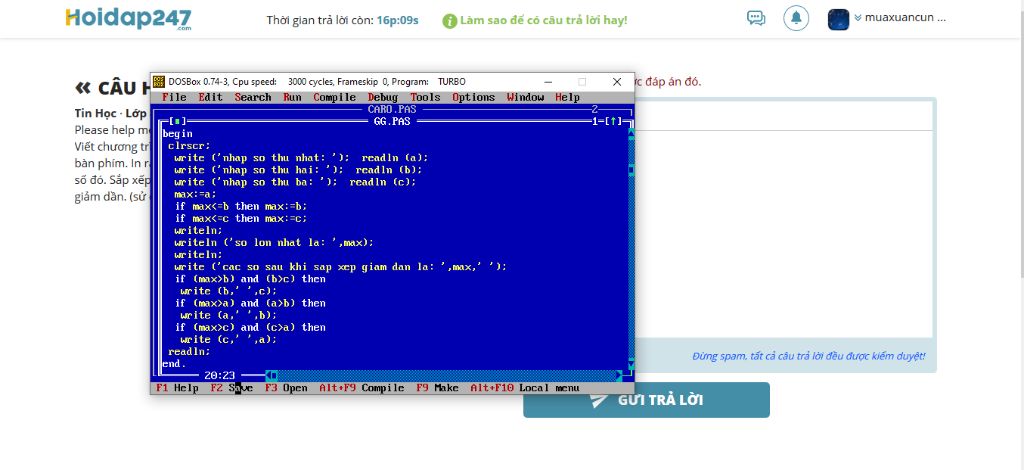Open 'Làm sao để có câu trả lời hay!' link
Viewport: 1024px width, 470px height.
543,20
